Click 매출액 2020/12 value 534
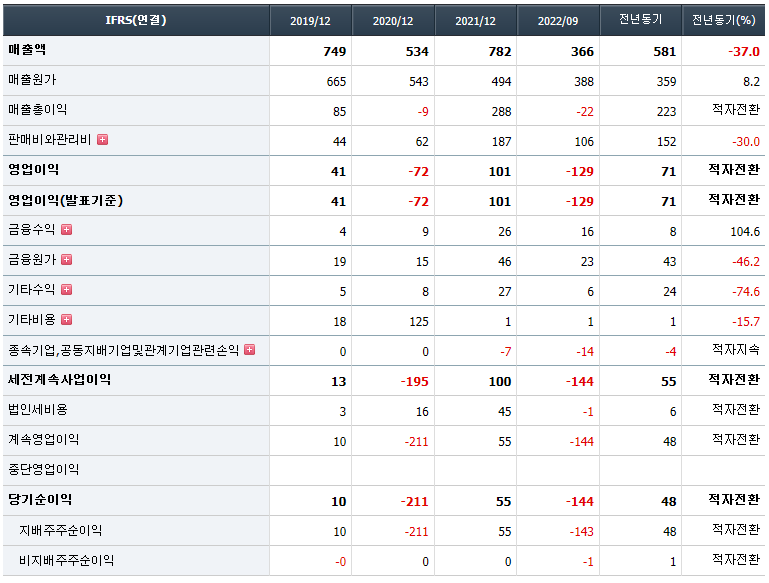769x583 pixels. [417, 51]
